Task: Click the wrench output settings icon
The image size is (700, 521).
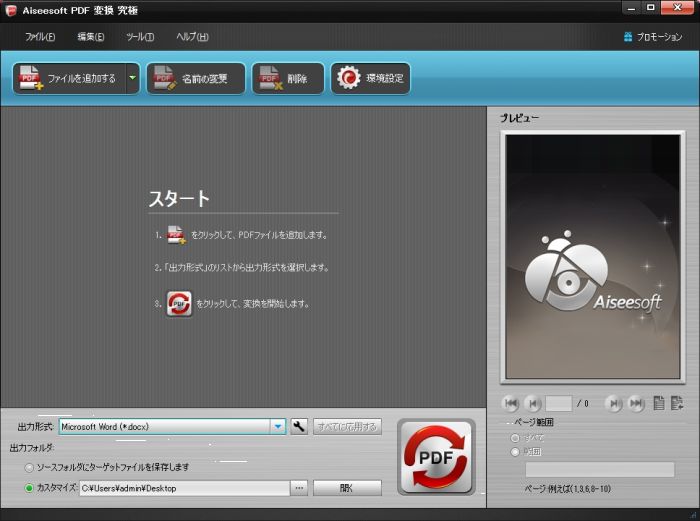Action: 299,427
